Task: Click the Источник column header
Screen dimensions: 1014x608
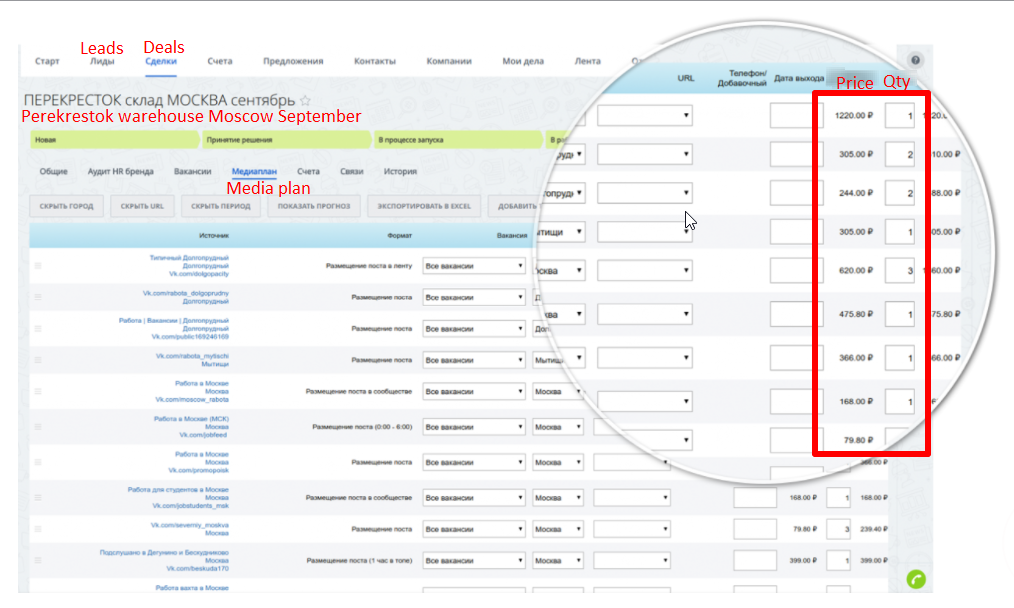Action: coord(213,235)
